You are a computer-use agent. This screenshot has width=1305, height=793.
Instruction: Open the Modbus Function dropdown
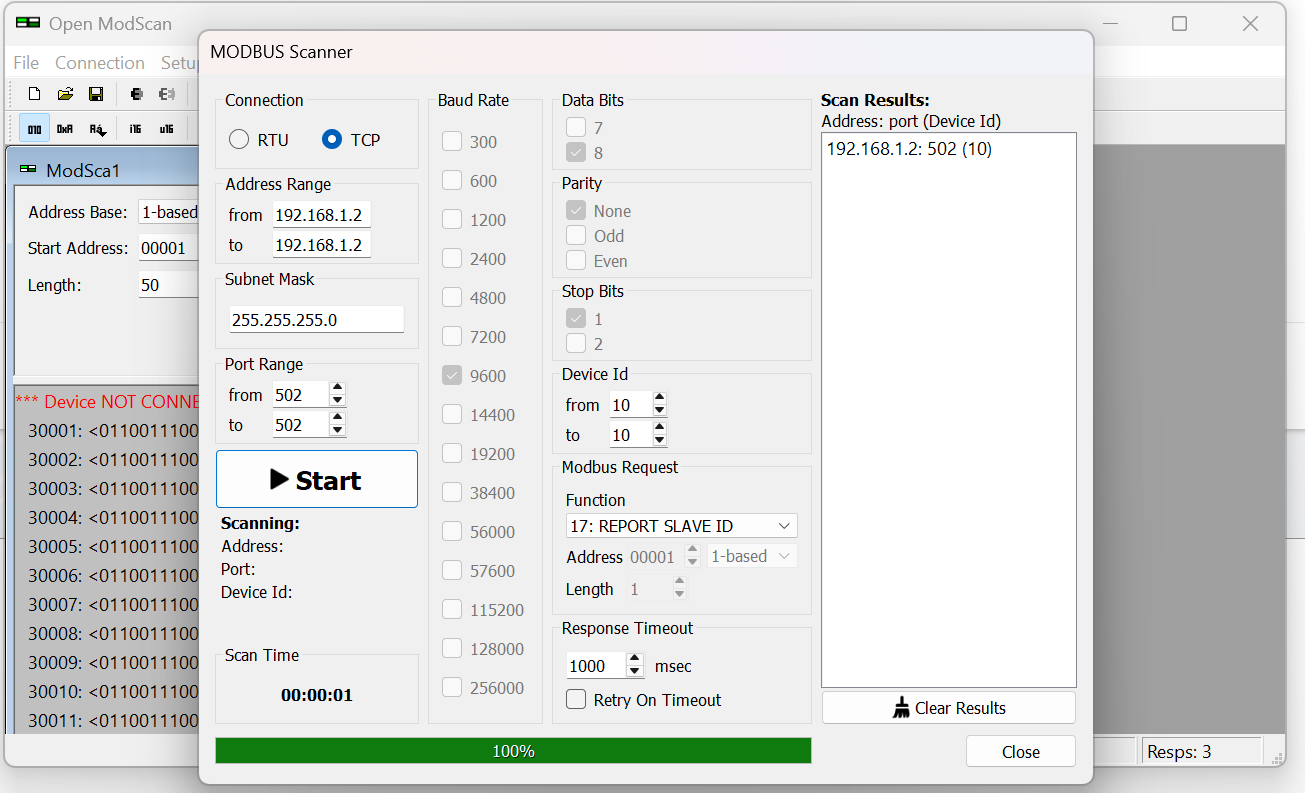pyautogui.click(x=681, y=526)
